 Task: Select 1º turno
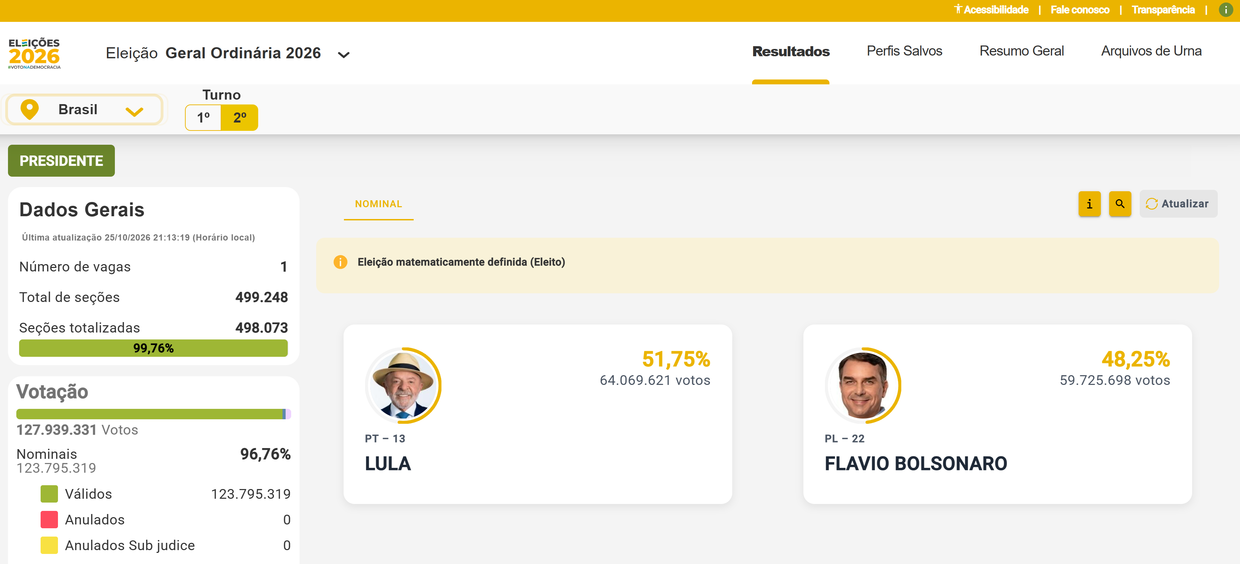[x=203, y=118]
